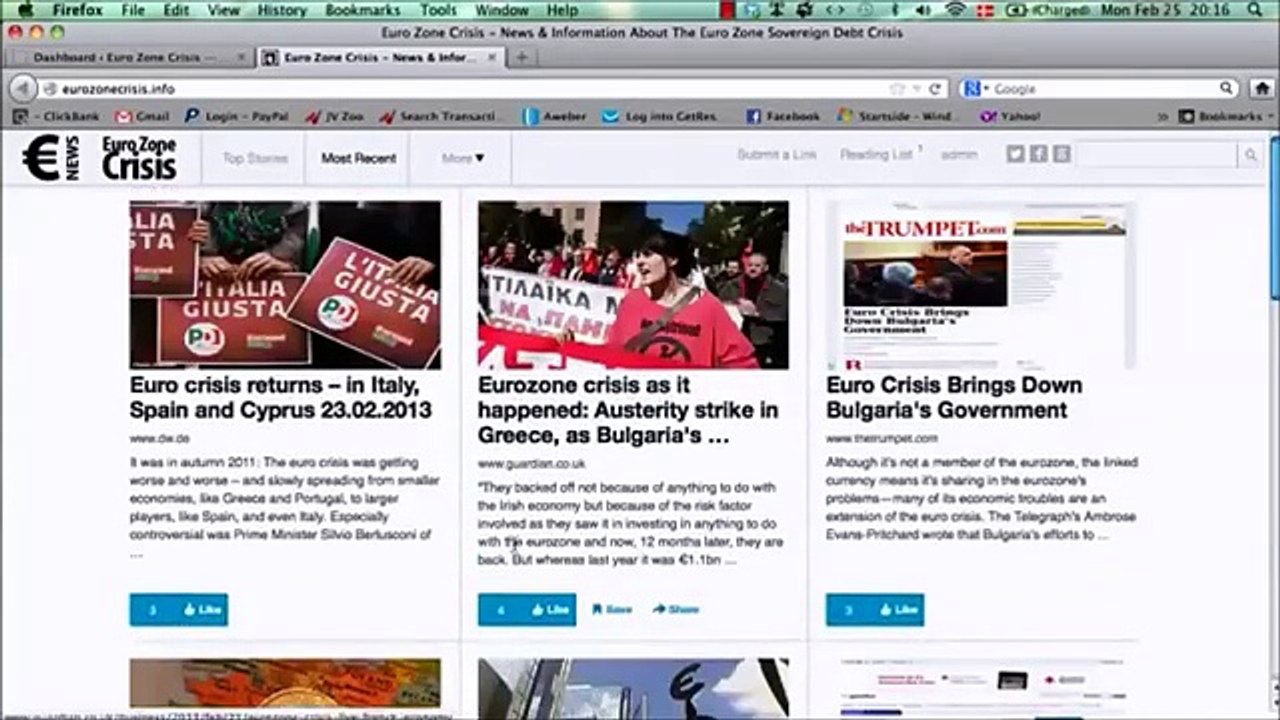Click the Wi-Fi status icon in menu bar
The image size is (1280, 720).
point(955,10)
